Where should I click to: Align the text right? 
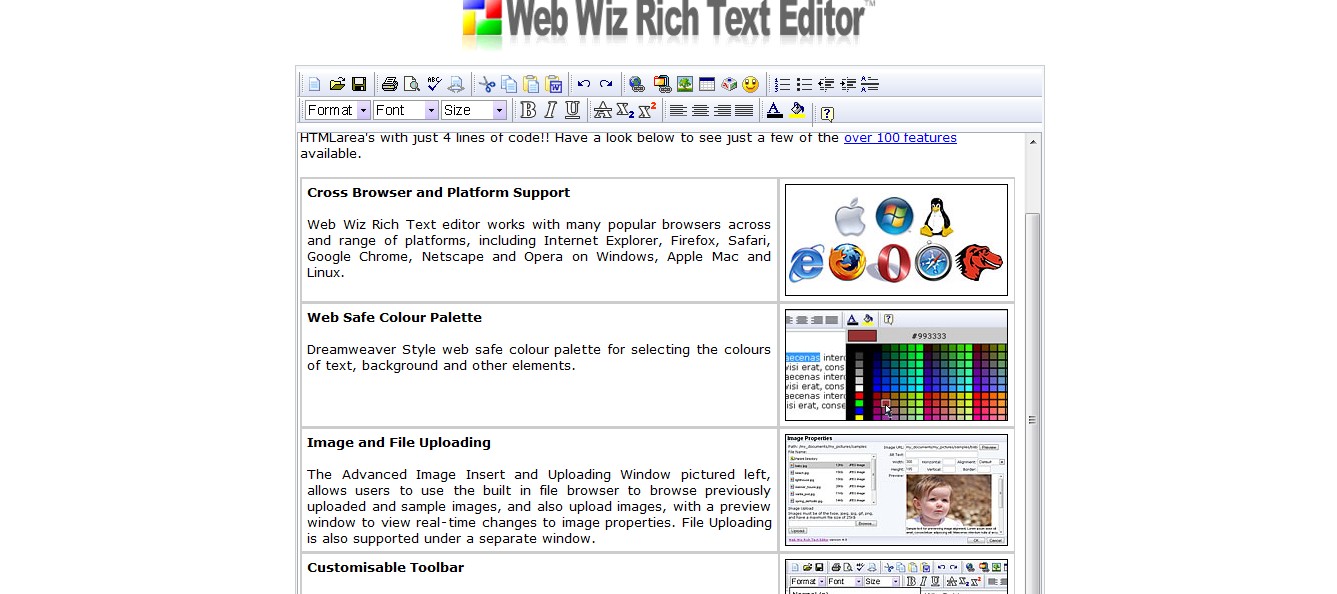click(722, 110)
